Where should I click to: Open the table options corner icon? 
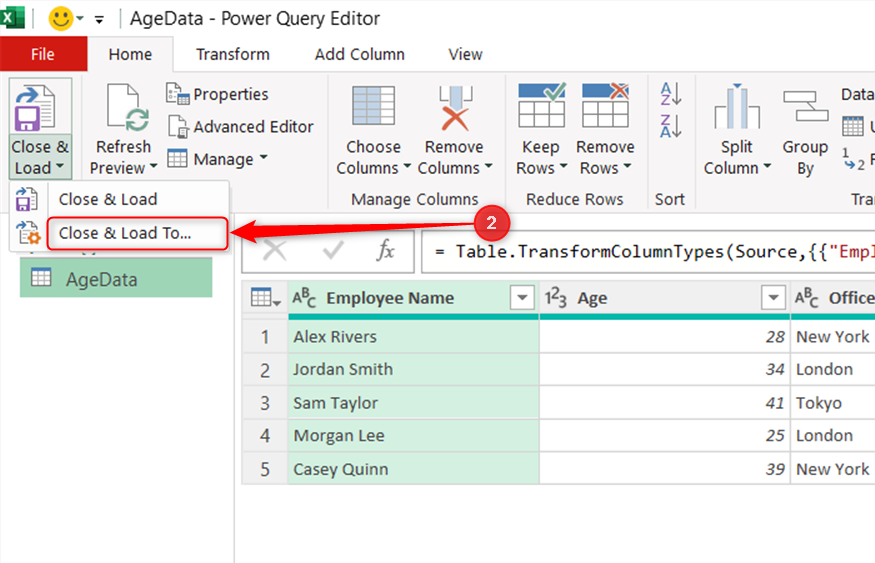tap(265, 298)
